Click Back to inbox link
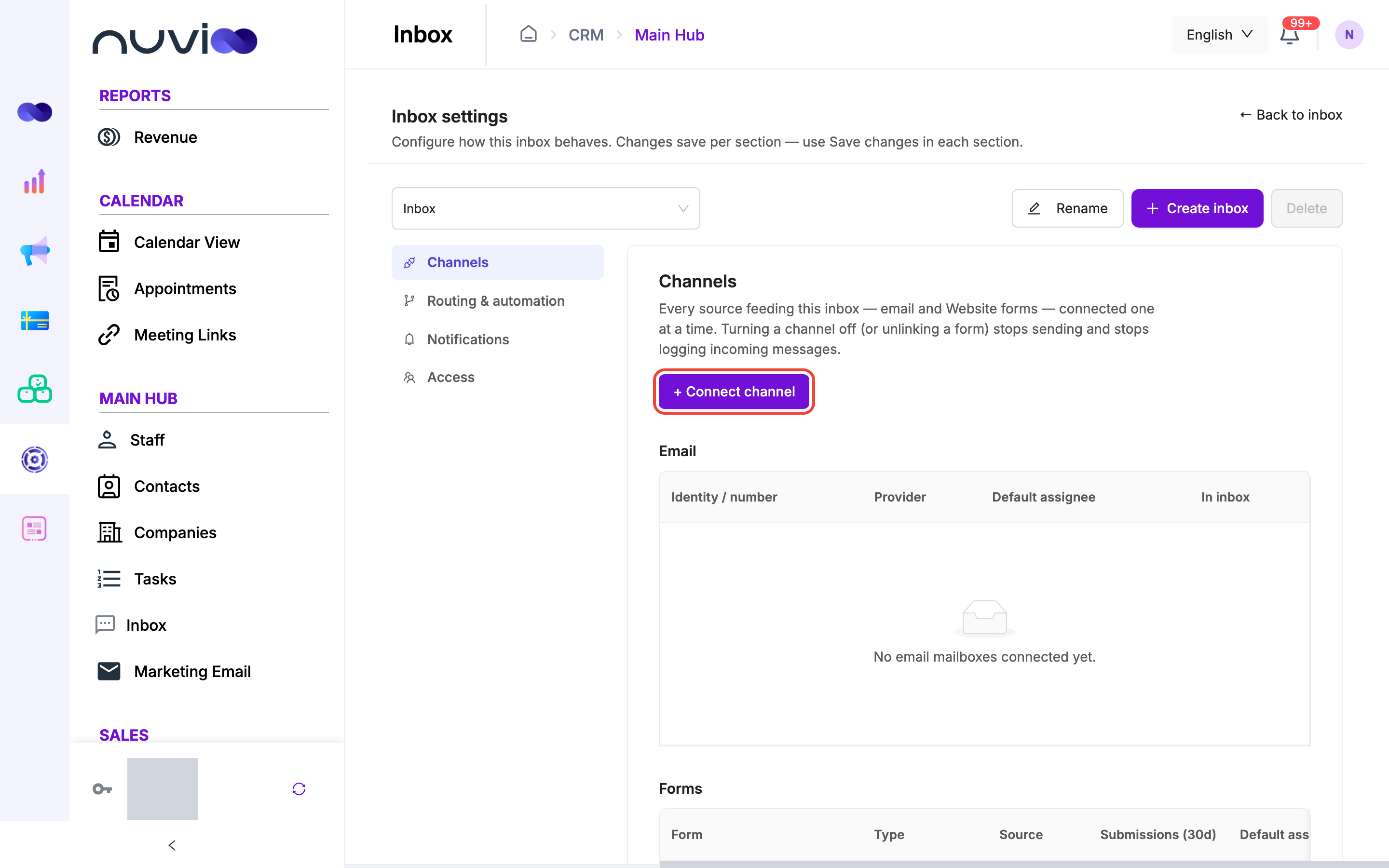The height and width of the screenshot is (868, 1389). click(1291, 115)
